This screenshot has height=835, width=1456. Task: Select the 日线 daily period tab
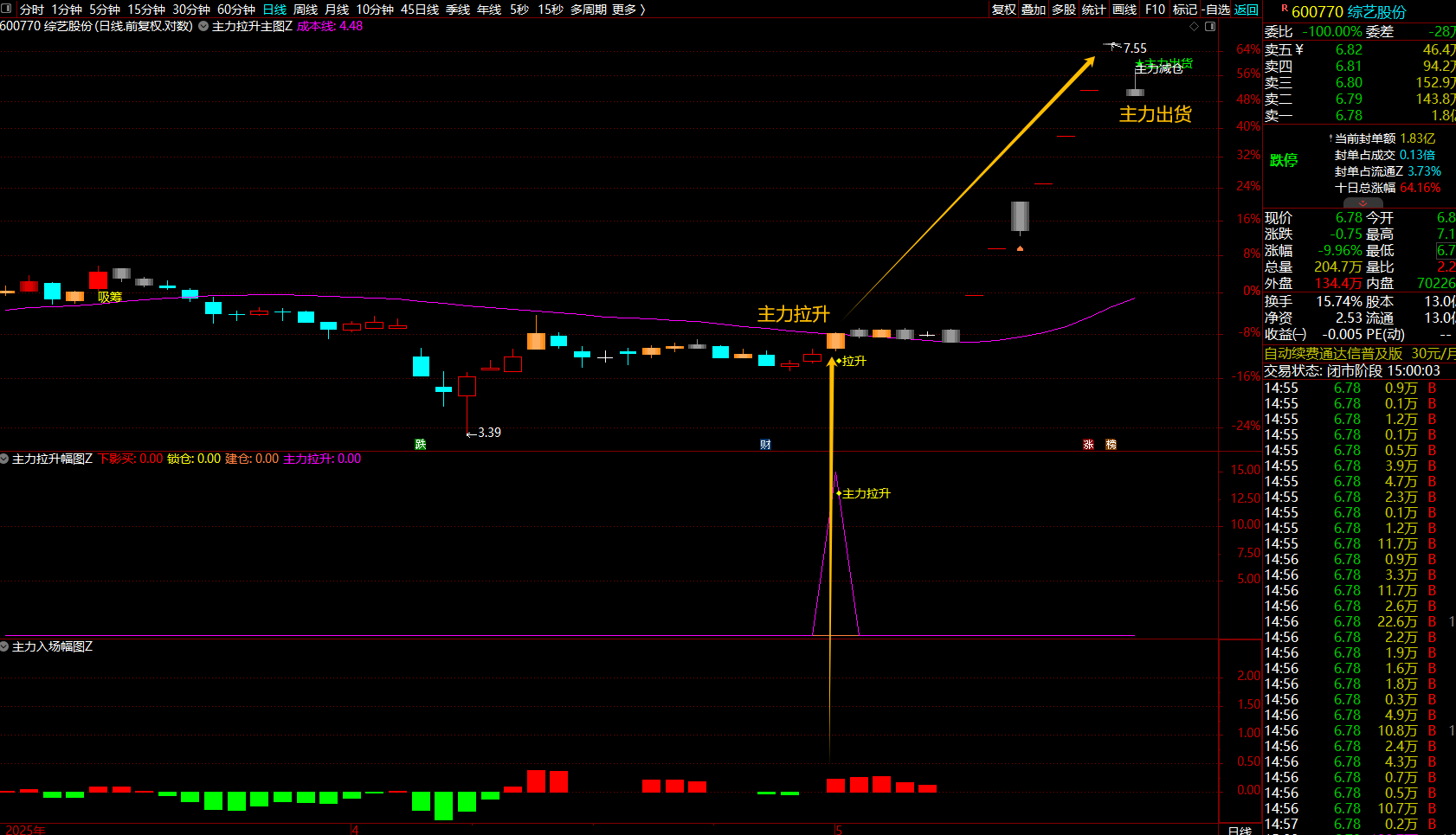click(274, 10)
